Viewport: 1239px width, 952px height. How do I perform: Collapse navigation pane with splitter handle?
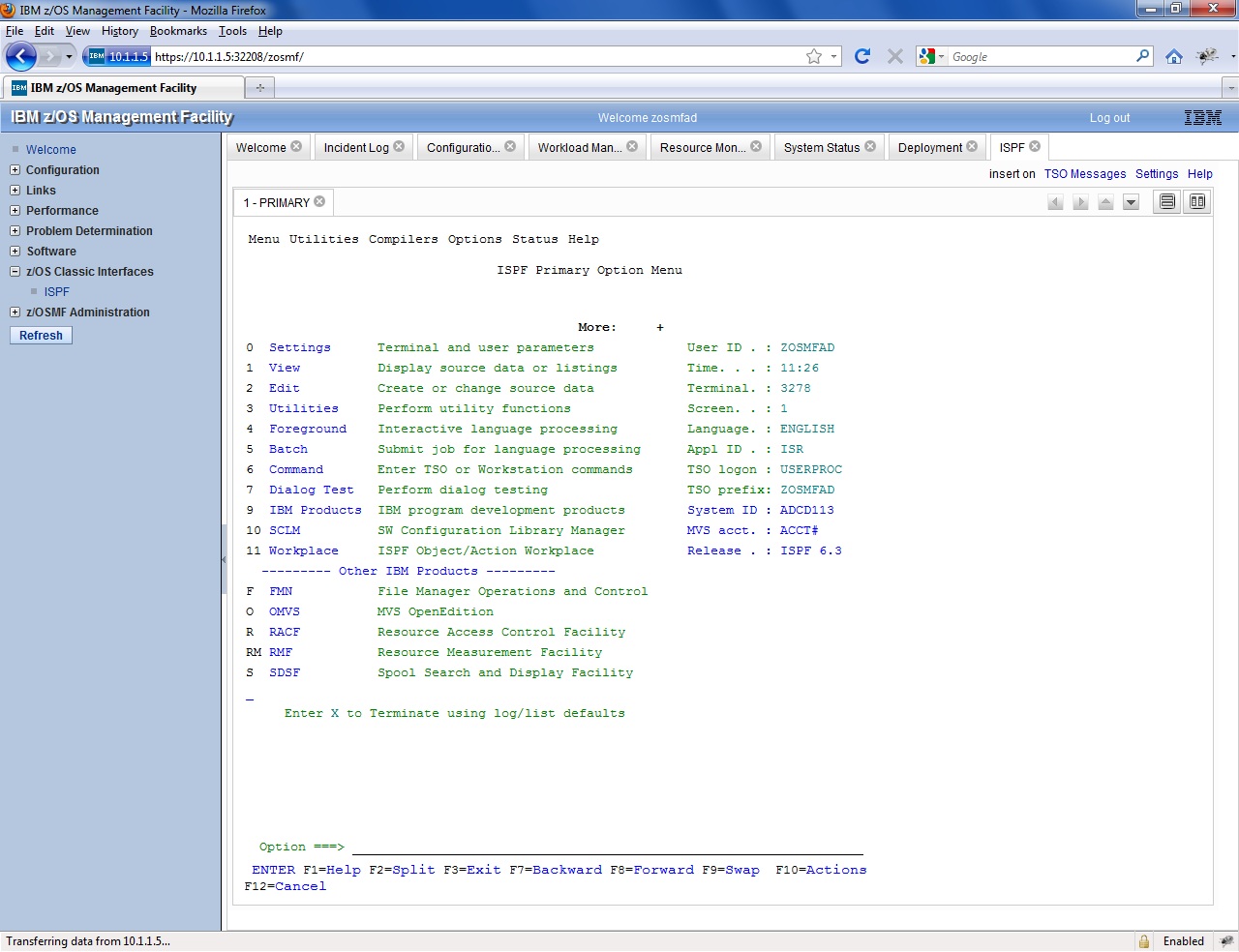pos(224,559)
